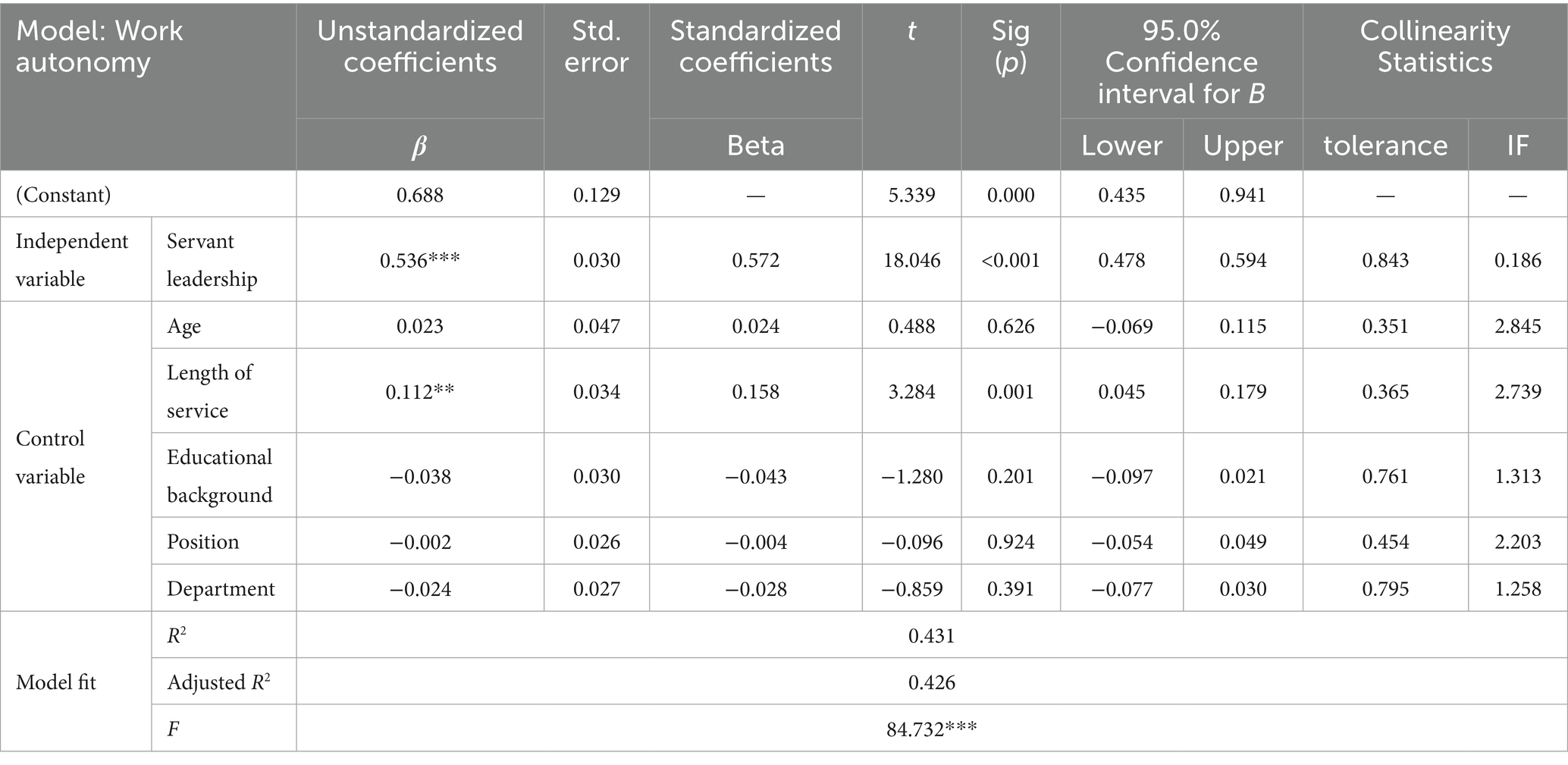
Task: Select the "tolerance" subheader cell
Action: 1385,145
